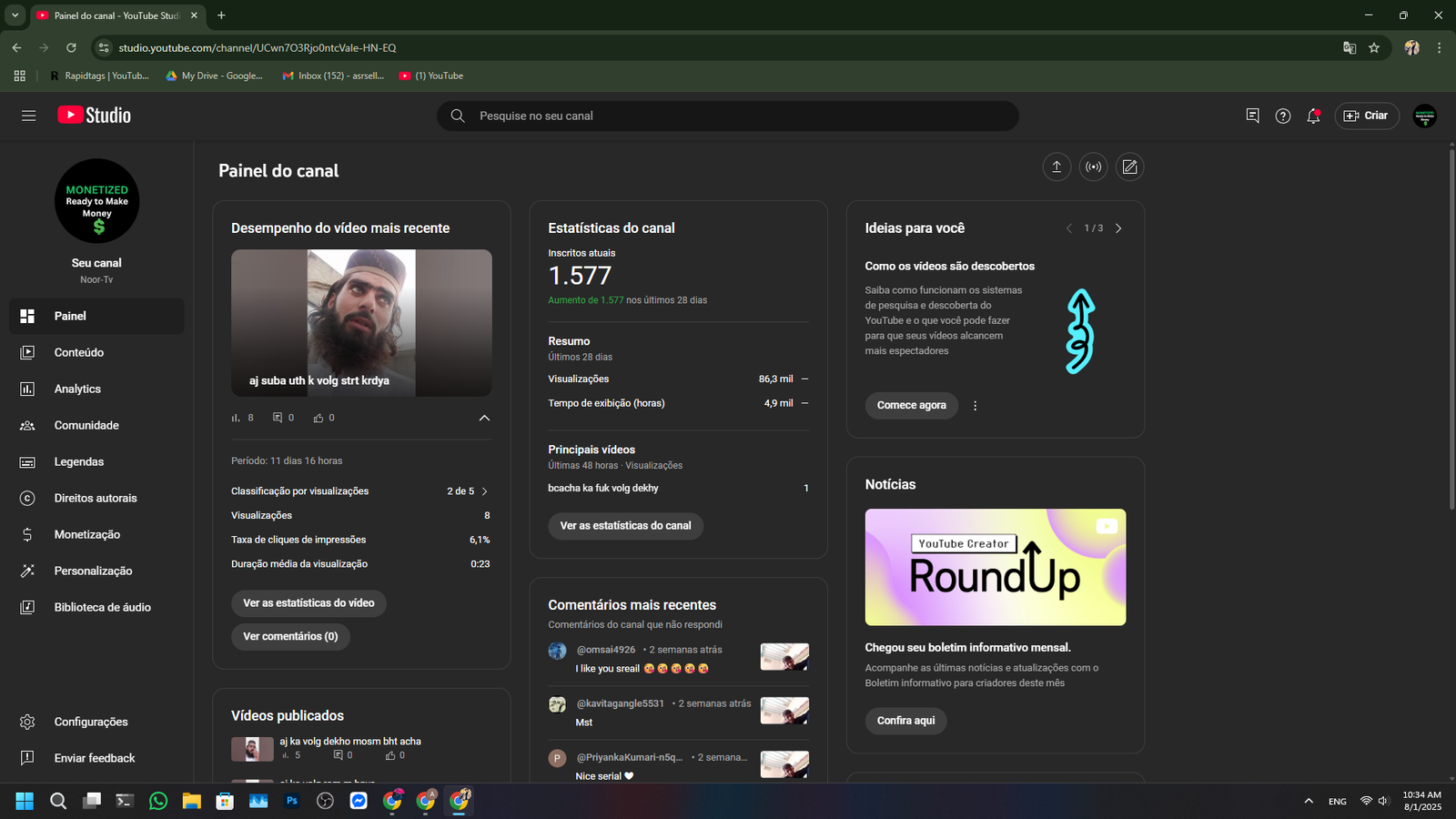This screenshot has width=1456, height=819.
Task: Open Photoshop from taskbar
Action: pyautogui.click(x=292, y=801)
